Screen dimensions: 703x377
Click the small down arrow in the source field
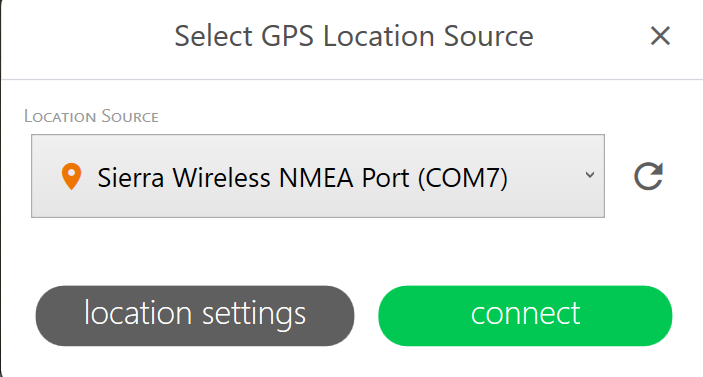tap(590, 174)
